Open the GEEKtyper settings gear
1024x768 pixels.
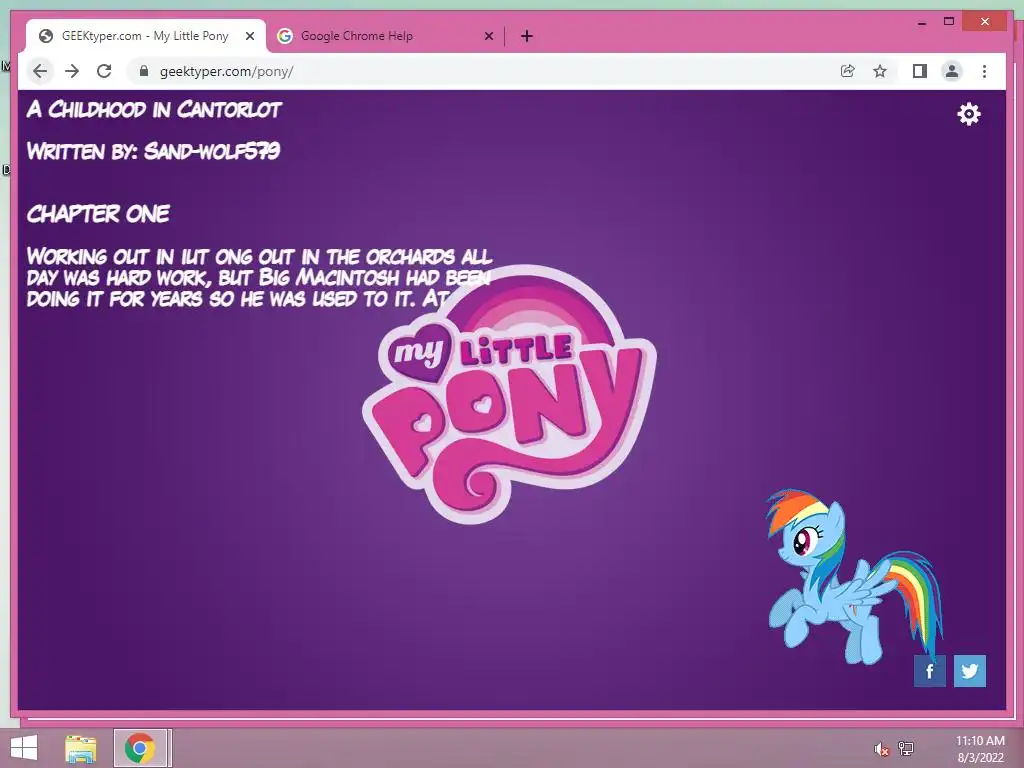coord(968,114)
